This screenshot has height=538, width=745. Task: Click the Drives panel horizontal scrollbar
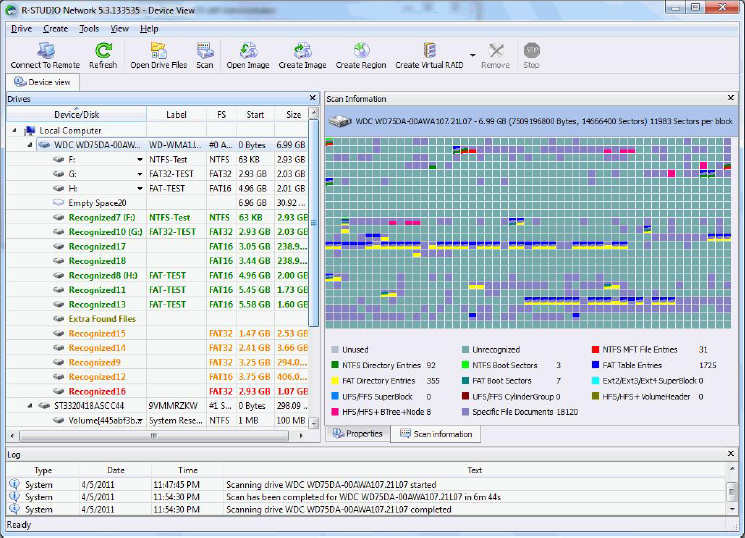(153, 435)
